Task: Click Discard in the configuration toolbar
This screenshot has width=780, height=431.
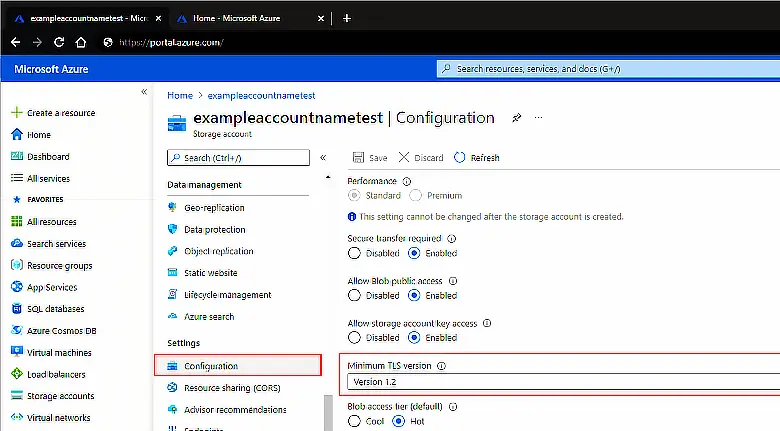Action: point(421,158)
